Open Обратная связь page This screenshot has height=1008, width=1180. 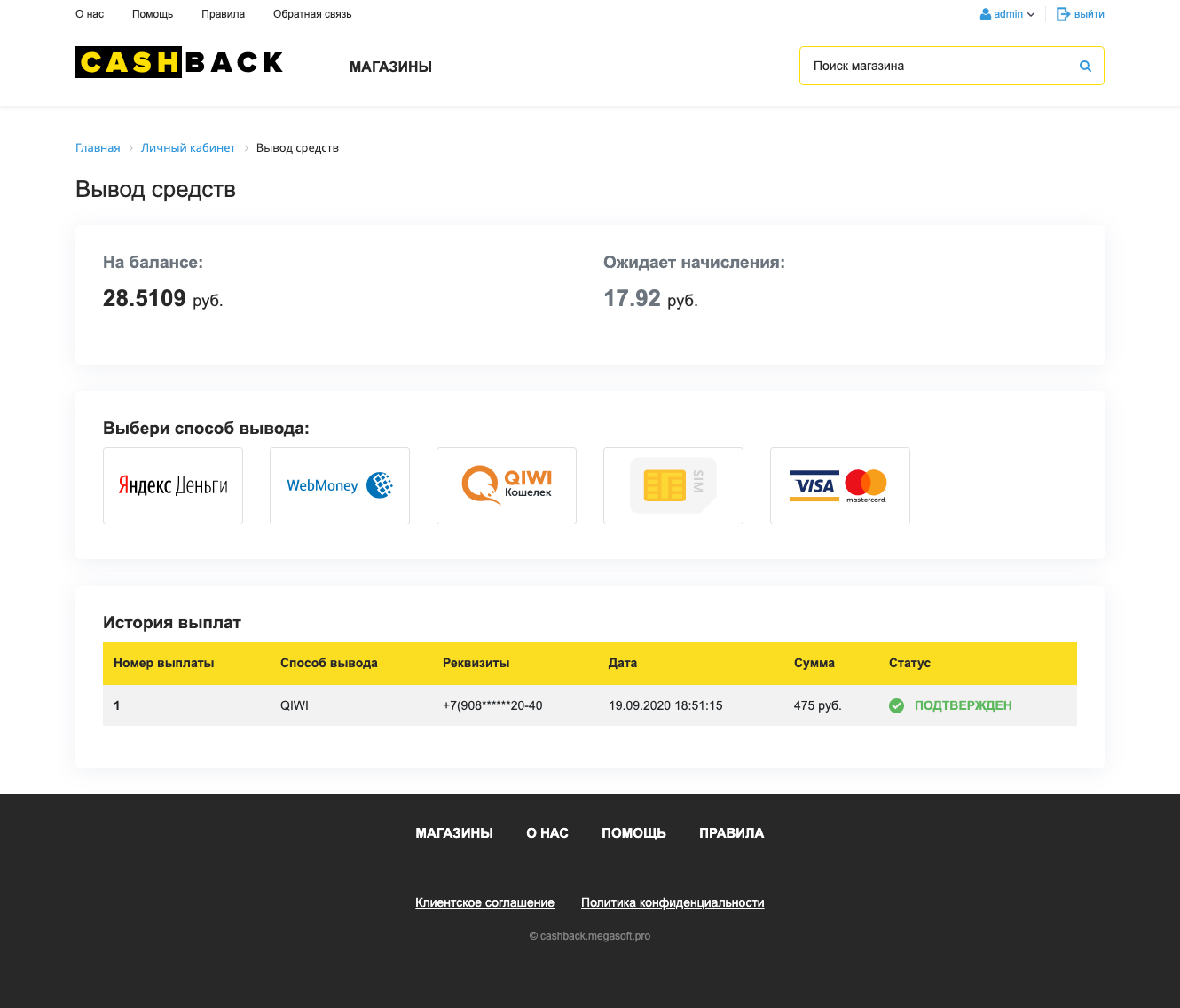[312, 14]
